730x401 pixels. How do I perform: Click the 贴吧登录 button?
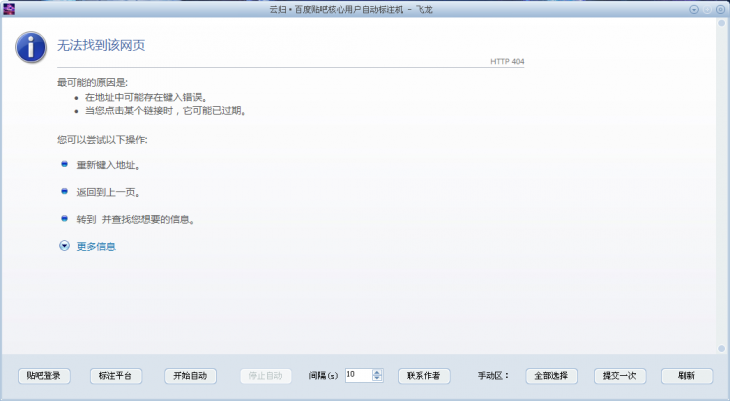tap(44, 376)
